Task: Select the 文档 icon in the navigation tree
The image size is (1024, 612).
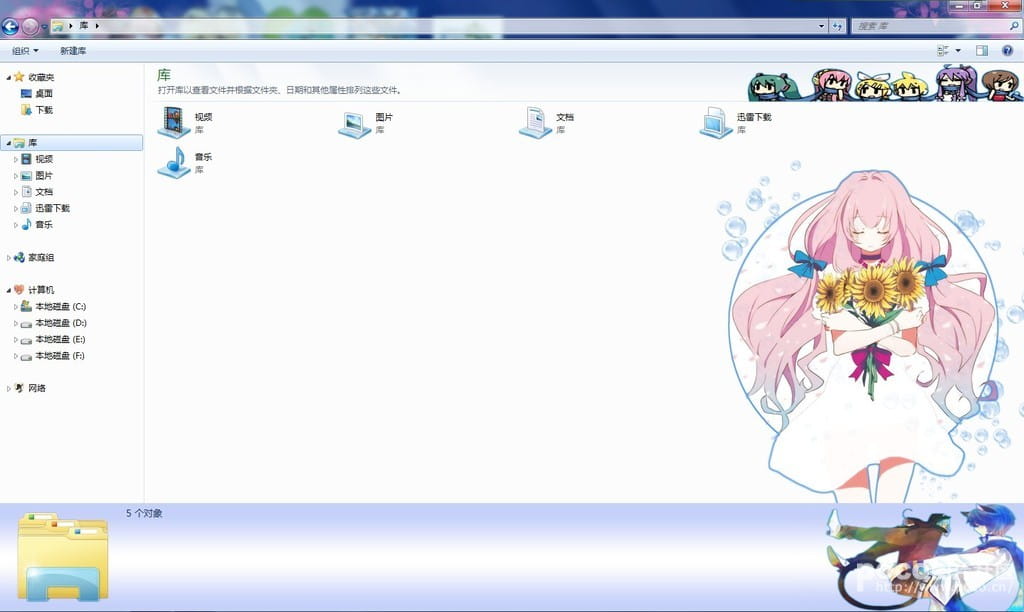Action: point(26,191)
